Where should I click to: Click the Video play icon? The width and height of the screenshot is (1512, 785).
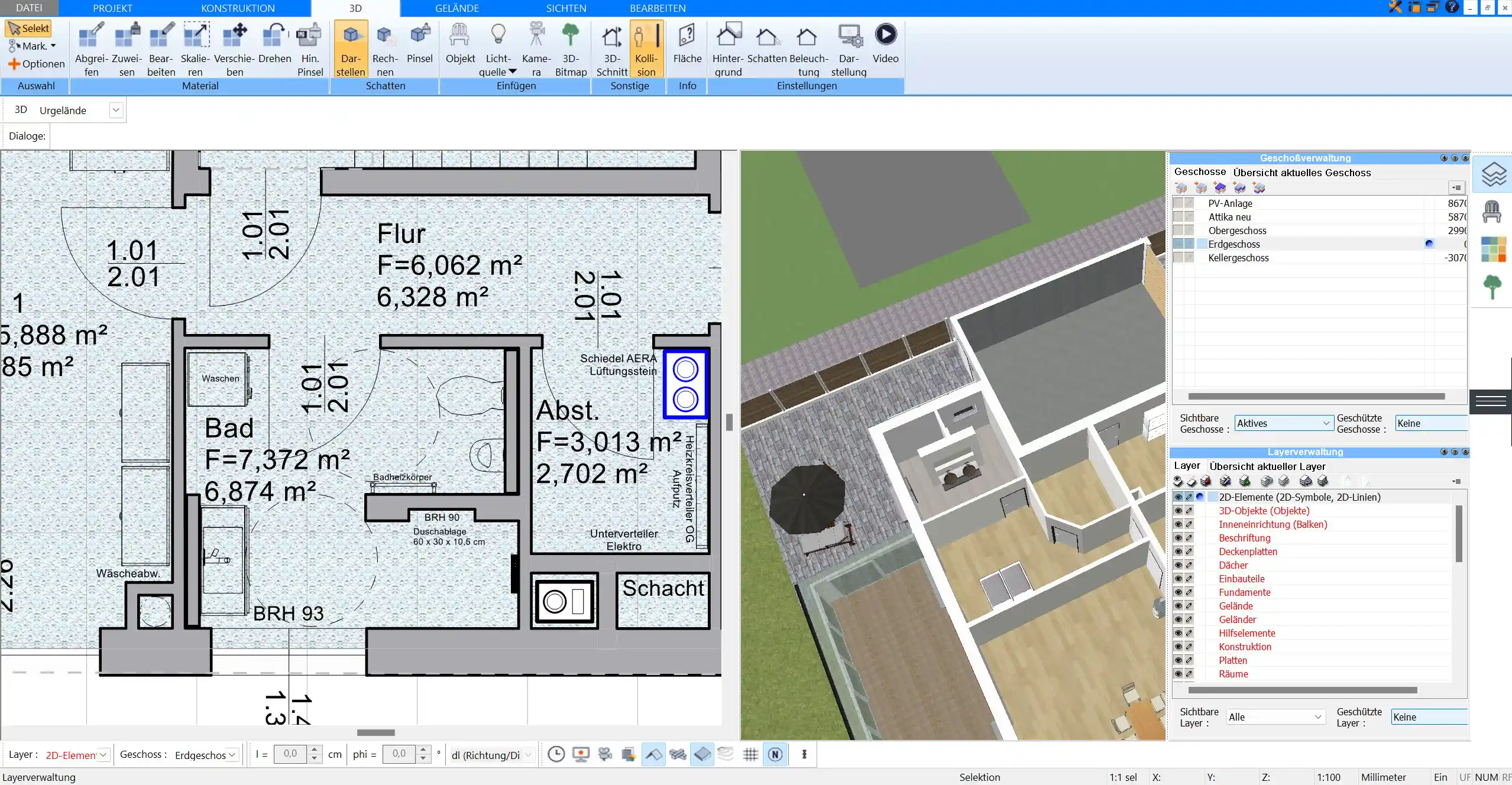point(885,35)
